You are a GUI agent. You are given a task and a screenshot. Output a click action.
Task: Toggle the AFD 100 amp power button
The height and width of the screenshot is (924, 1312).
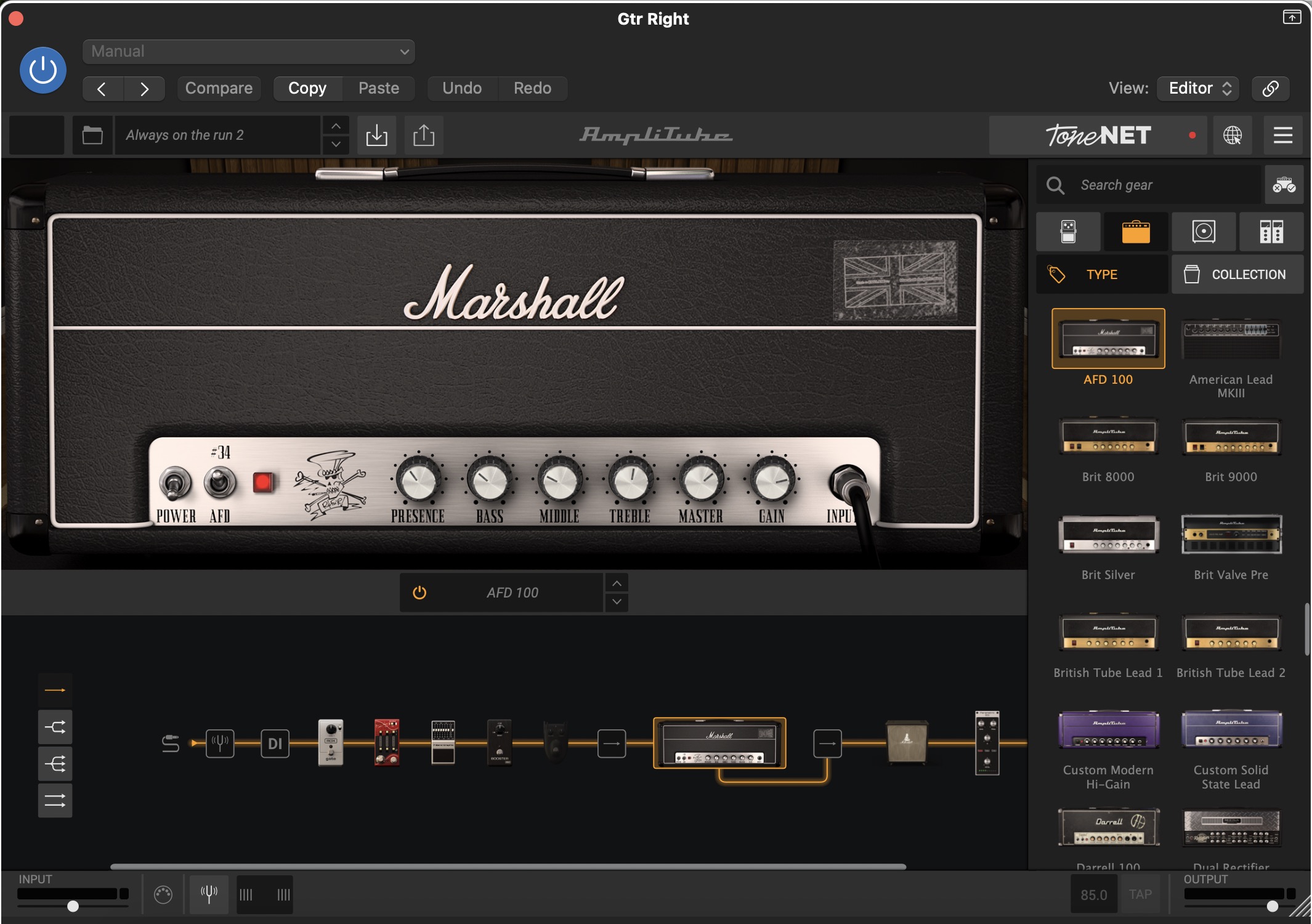point(419,593)
